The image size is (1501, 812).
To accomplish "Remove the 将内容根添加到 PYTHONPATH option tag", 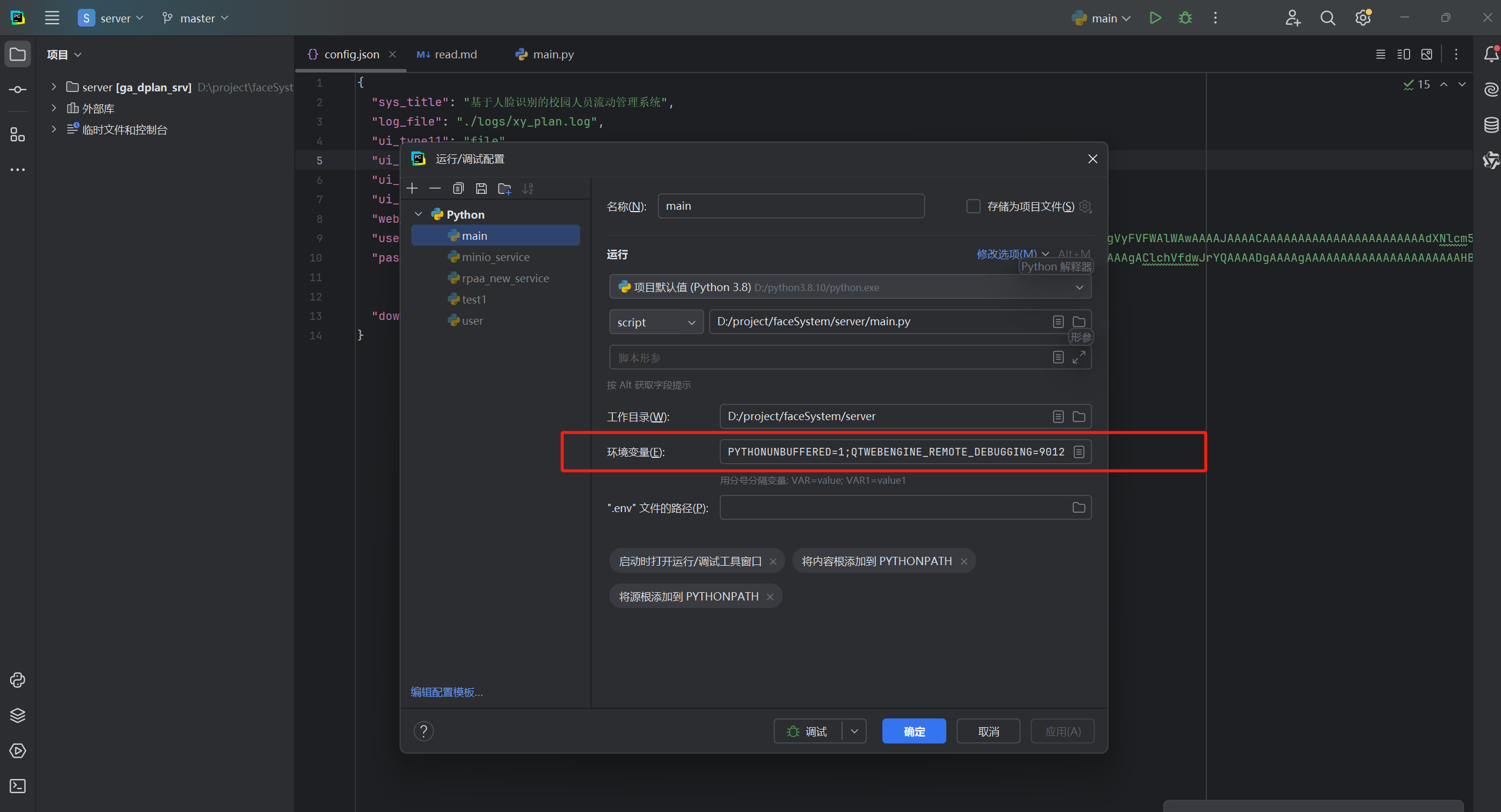I will (964, 562).
